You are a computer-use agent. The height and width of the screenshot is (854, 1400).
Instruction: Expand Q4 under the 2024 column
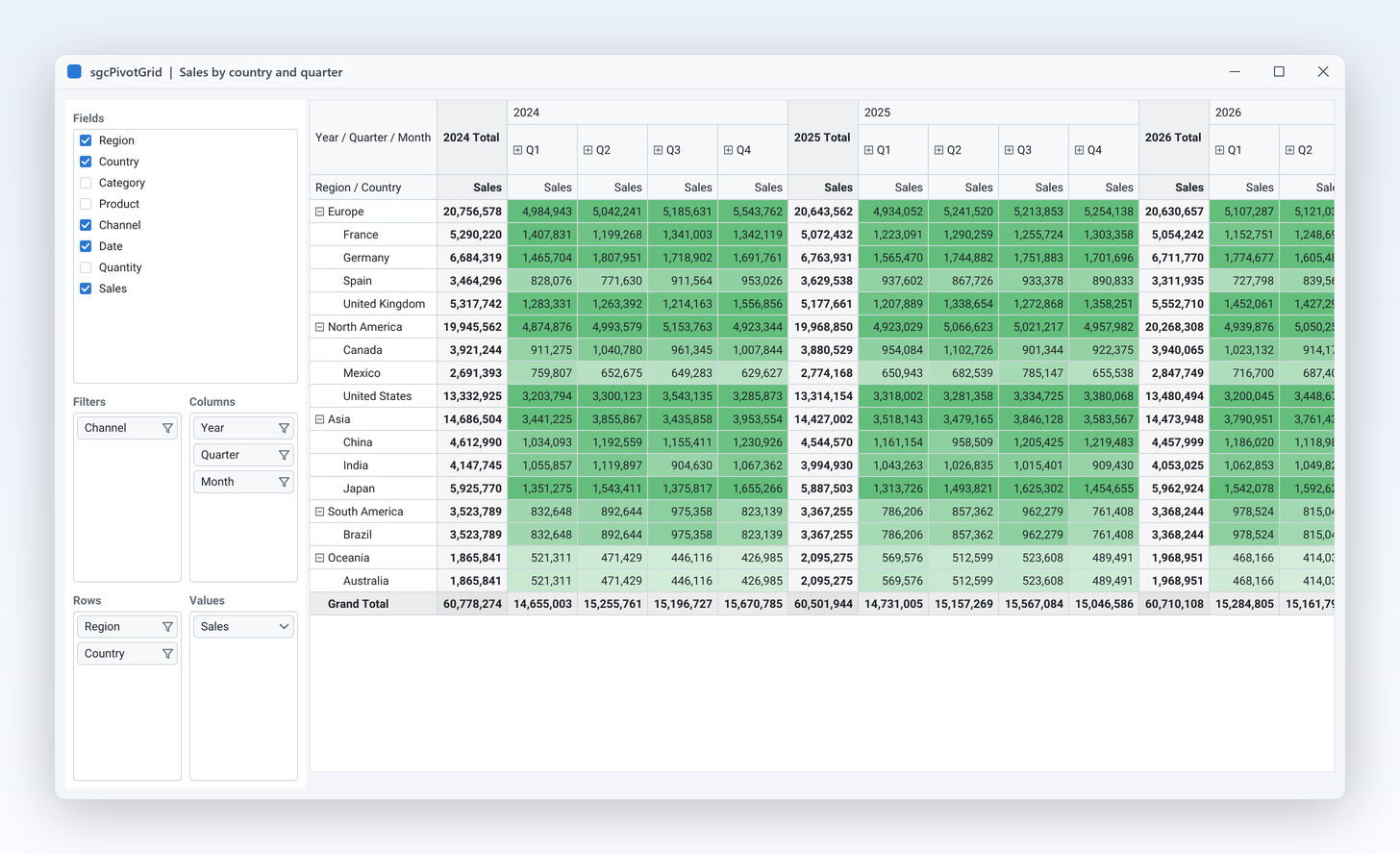(728, 150)
